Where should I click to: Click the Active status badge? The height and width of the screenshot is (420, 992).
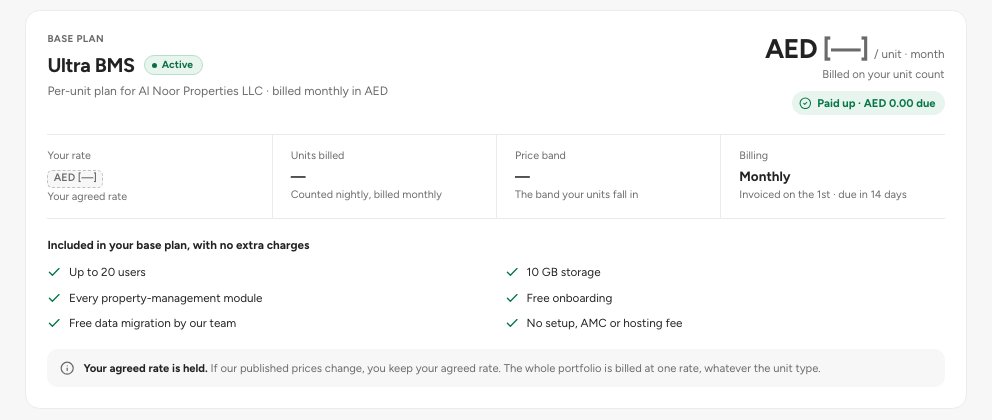173,65
